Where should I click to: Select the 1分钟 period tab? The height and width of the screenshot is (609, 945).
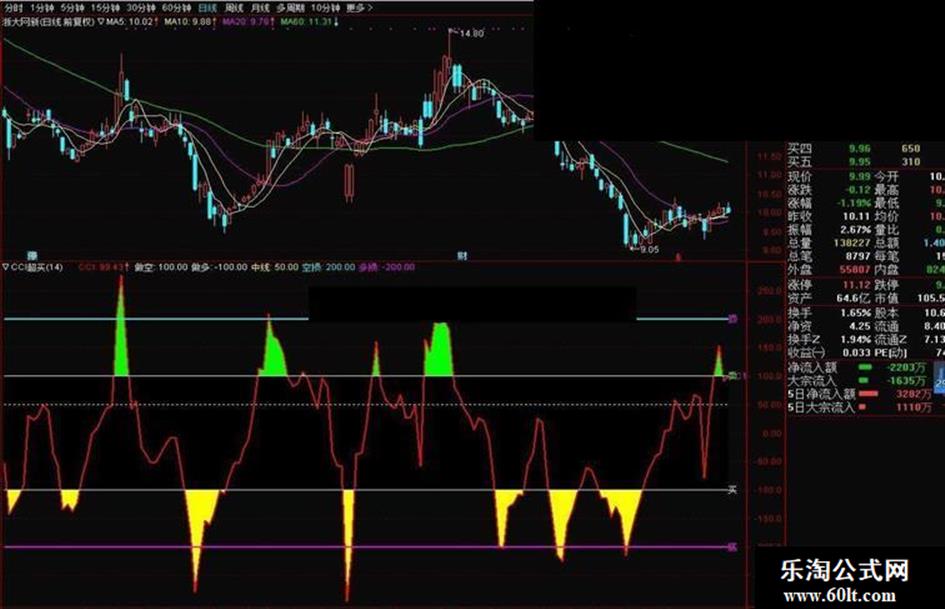pos(42,8)
